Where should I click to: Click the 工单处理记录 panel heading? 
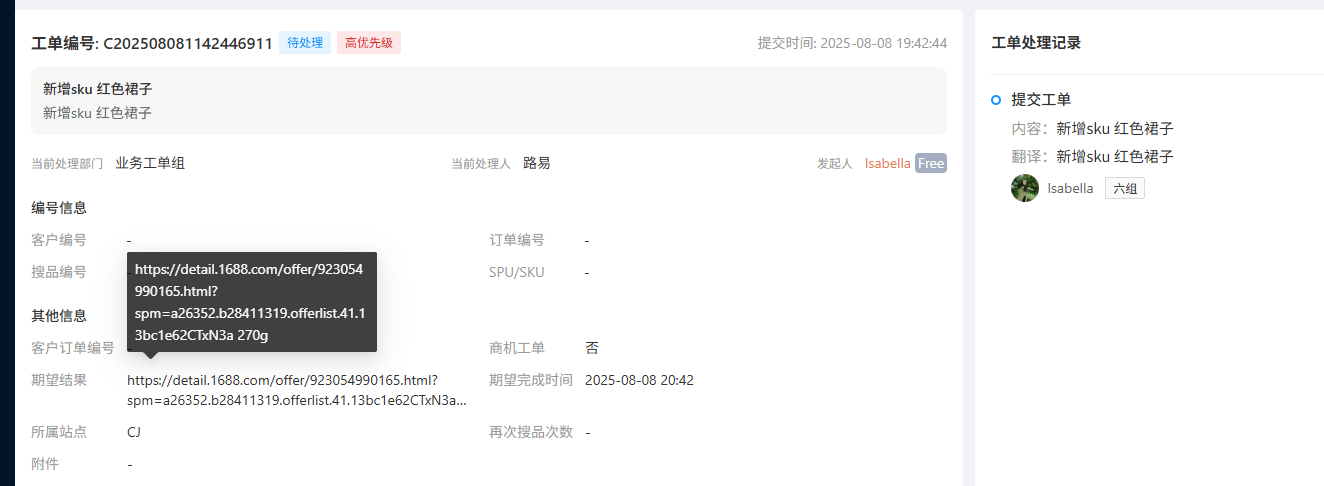tap(1036, 43)
